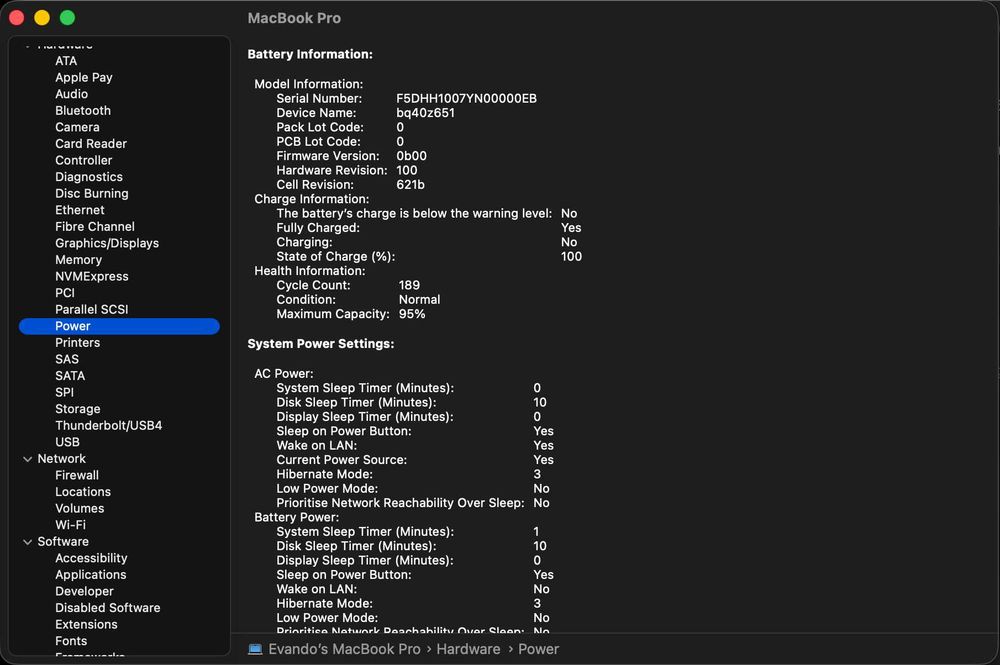Select Apple Pay in the sidebar
1000x665 pixels.
coord(84,77)
